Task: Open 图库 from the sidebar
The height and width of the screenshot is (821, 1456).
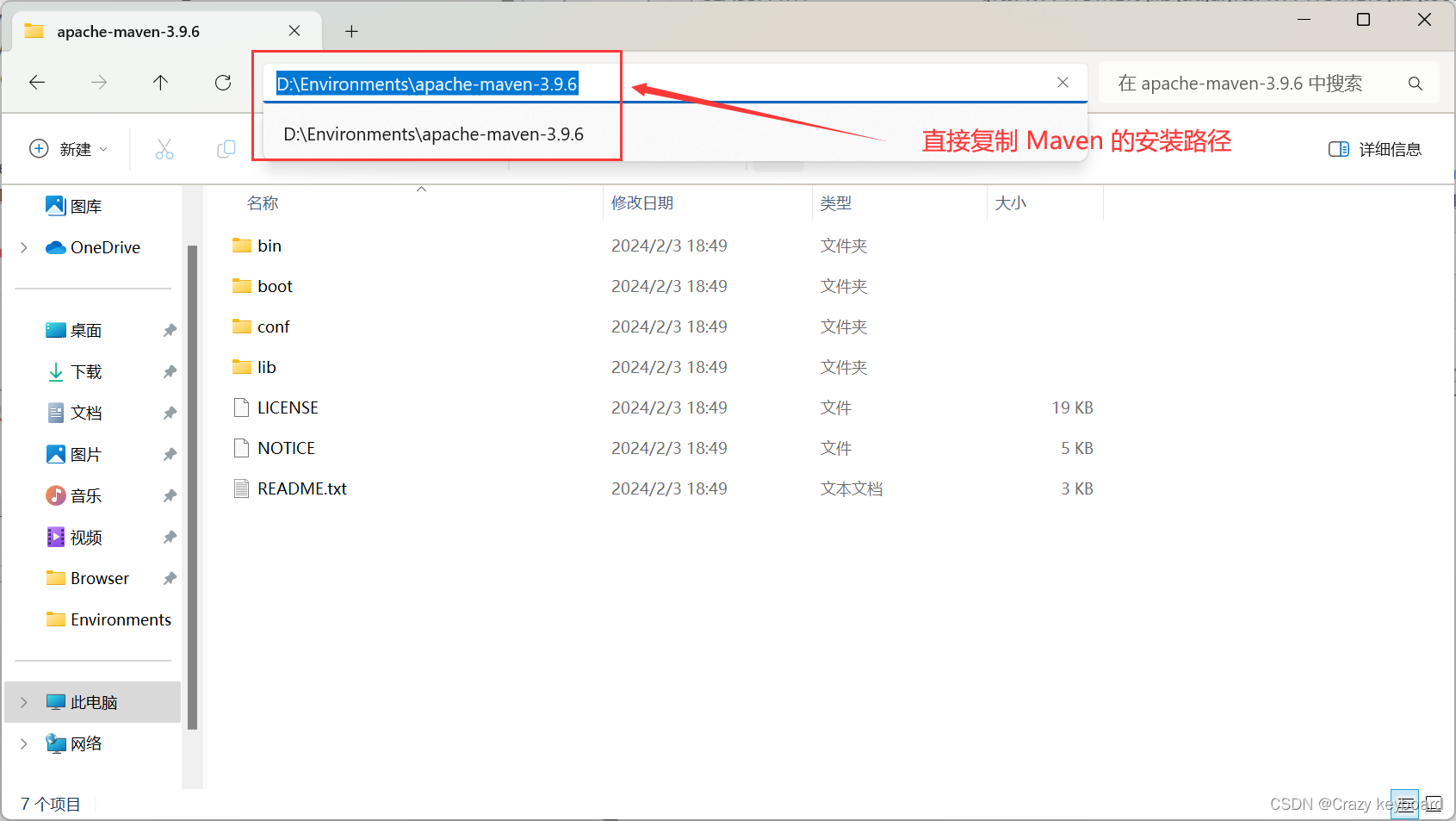Action: pyautogui.click(x=86, y=205)
